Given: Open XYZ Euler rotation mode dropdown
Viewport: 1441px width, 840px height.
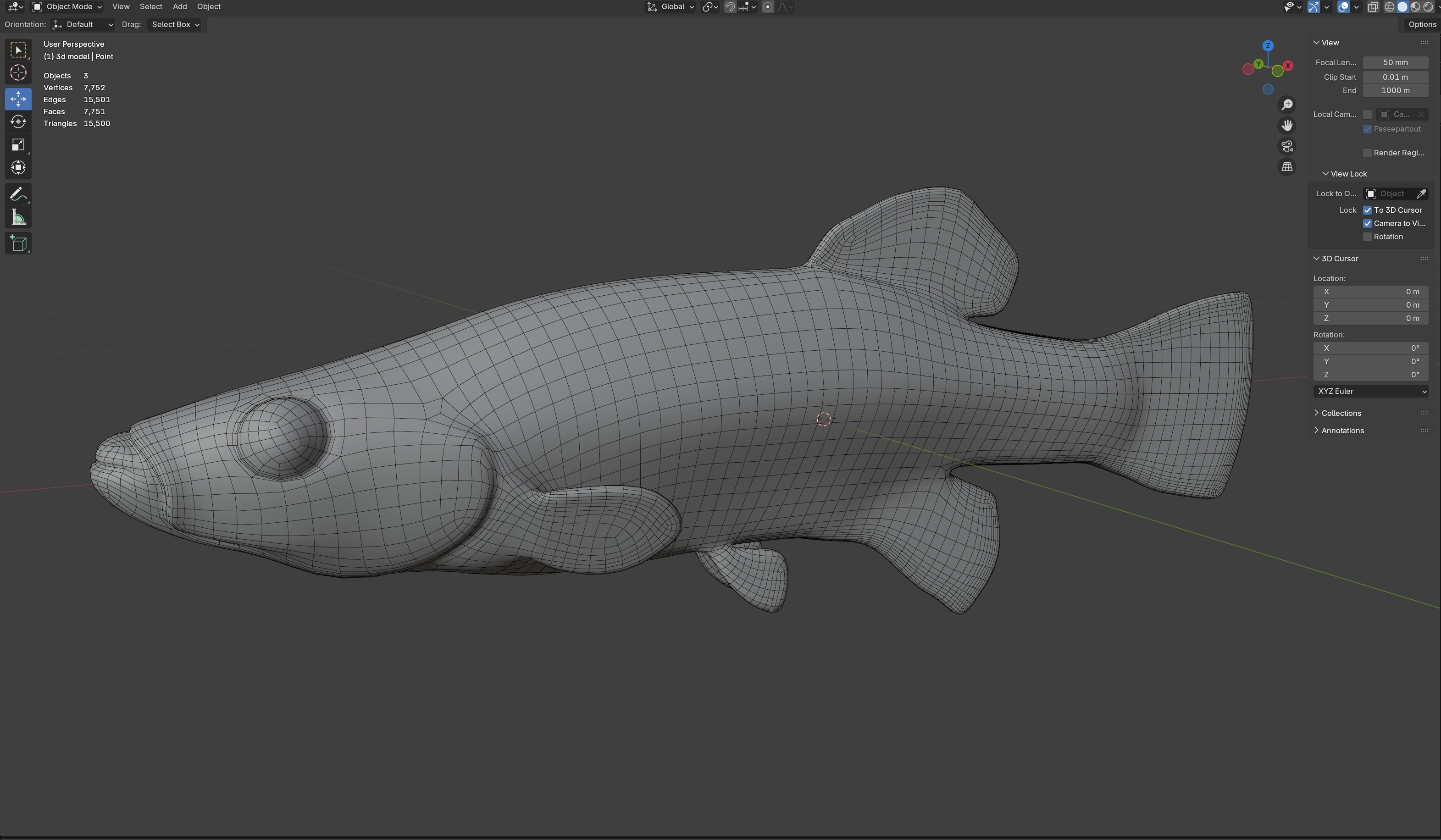Looking at the screenshot, I should point(1371,391).
